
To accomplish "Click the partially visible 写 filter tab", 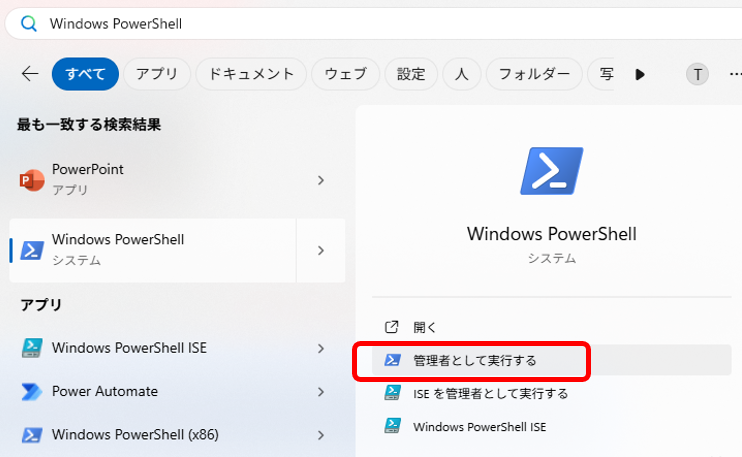I will 602,74.
